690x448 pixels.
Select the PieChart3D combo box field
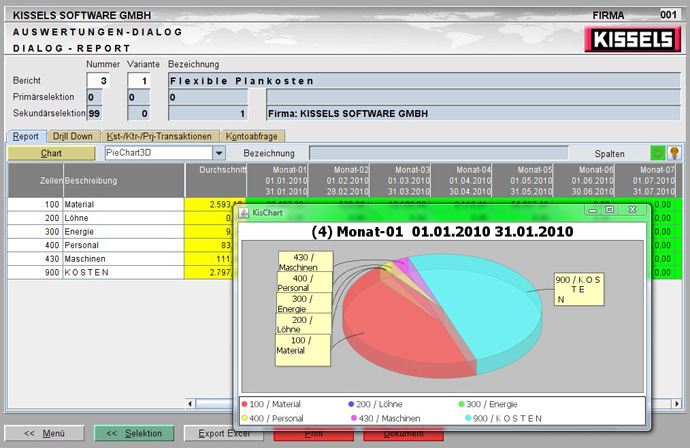pos(159,153)
